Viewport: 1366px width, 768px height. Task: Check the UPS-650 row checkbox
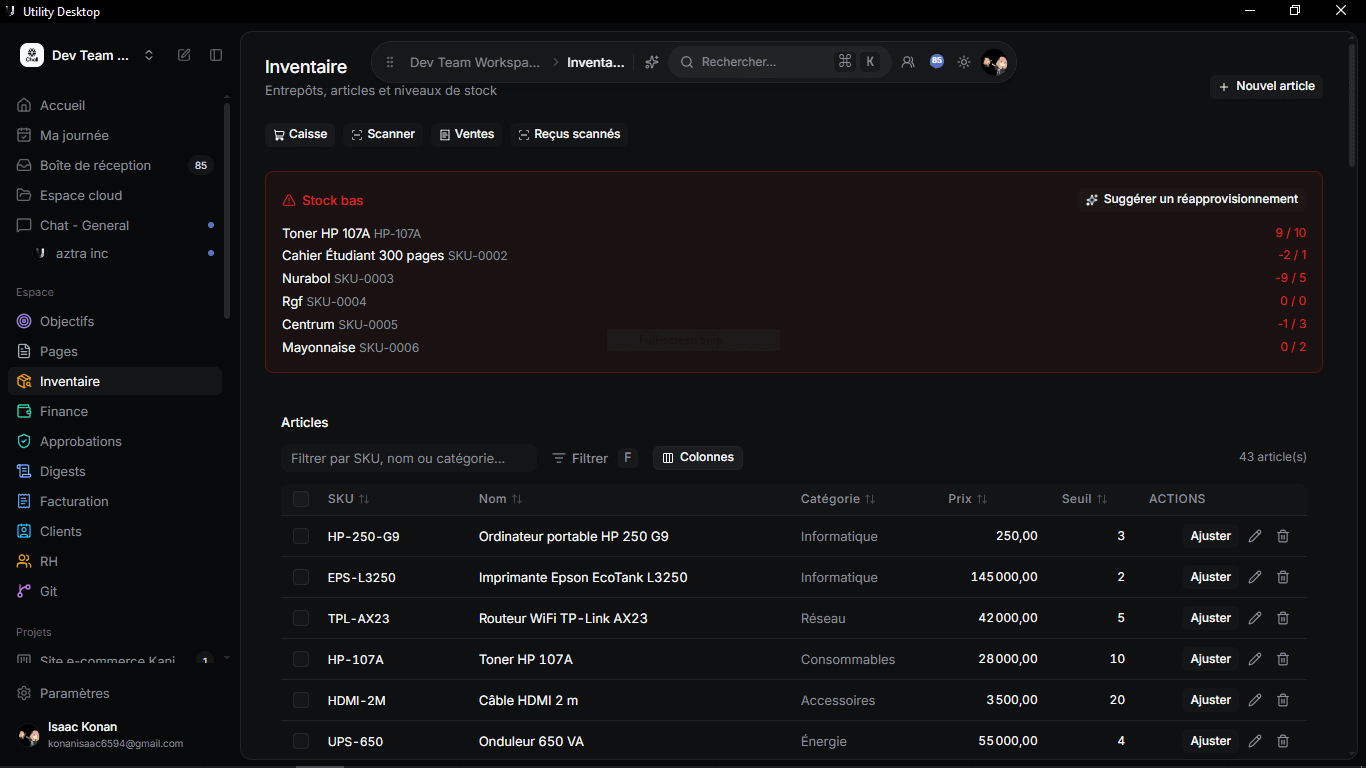click(301, 741)
